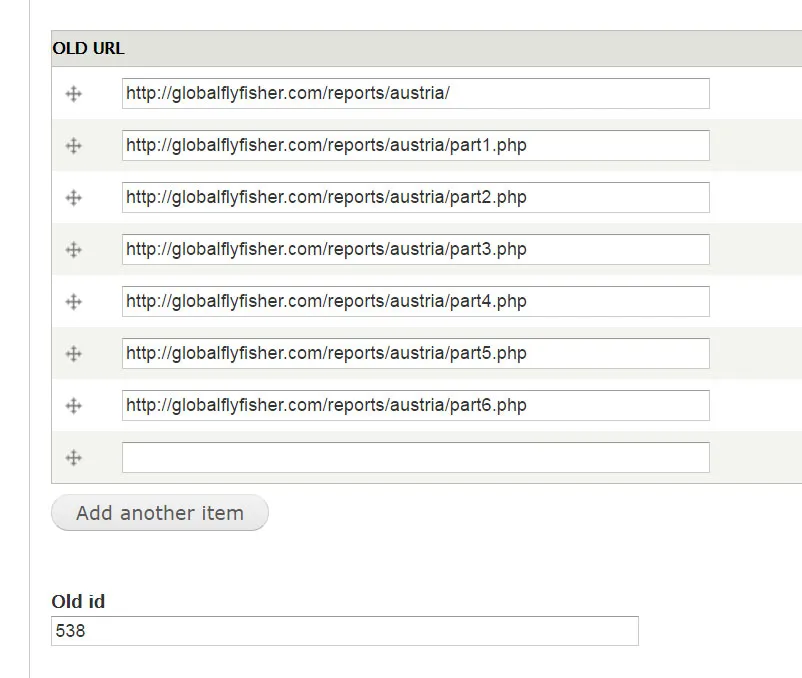Click drag handle for the part5.php row
This screenshot has height=678, width=802.
coord(73,354)
